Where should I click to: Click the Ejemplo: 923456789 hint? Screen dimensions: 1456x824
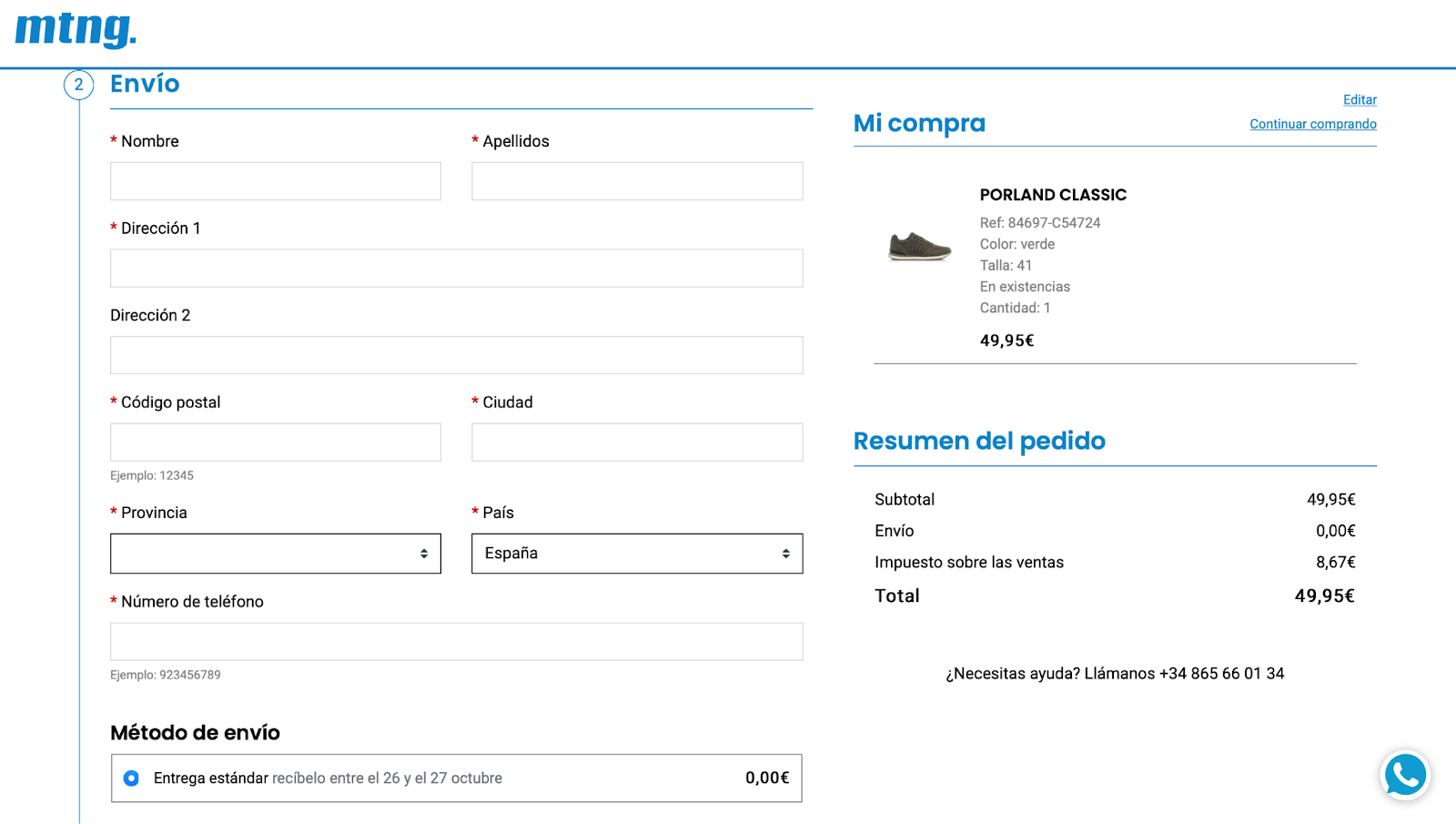[166, 675]
